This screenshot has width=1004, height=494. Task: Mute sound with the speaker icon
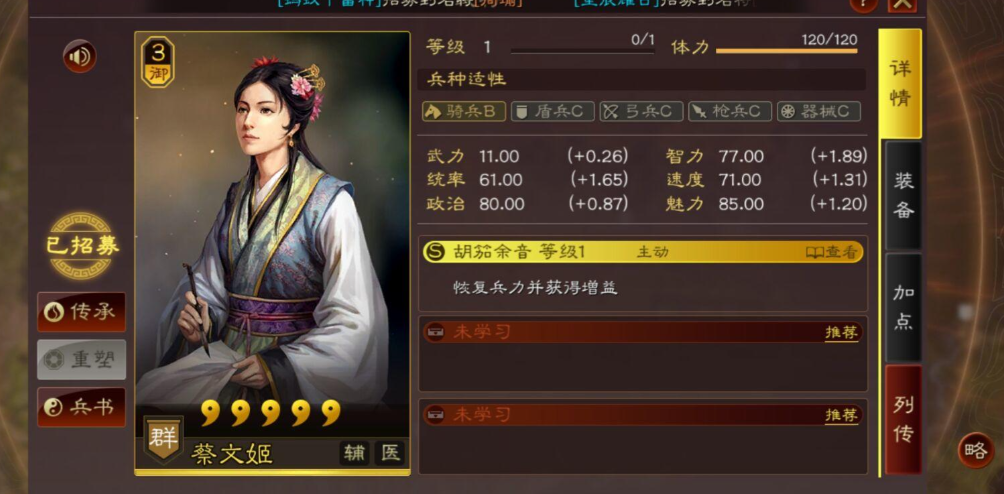pyautogui.click(x=80, y=56)
